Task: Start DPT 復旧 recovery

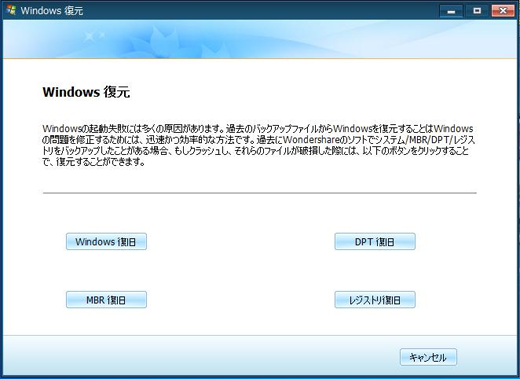Action: (x=375, y=241)
